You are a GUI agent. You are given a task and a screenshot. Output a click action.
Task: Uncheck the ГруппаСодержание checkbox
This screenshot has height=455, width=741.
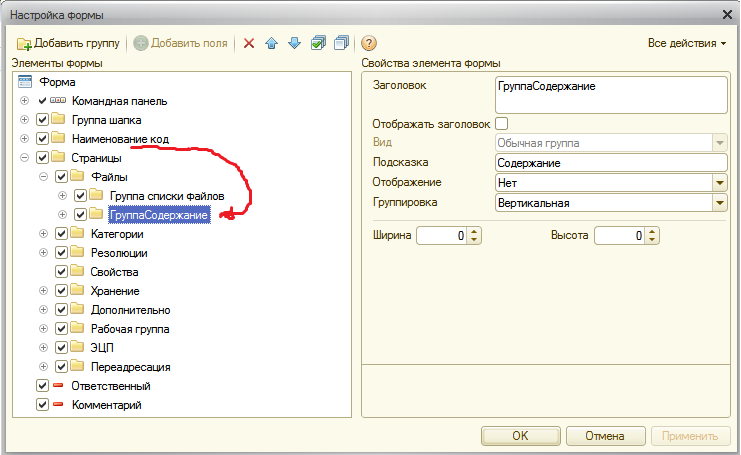[80, 215]
